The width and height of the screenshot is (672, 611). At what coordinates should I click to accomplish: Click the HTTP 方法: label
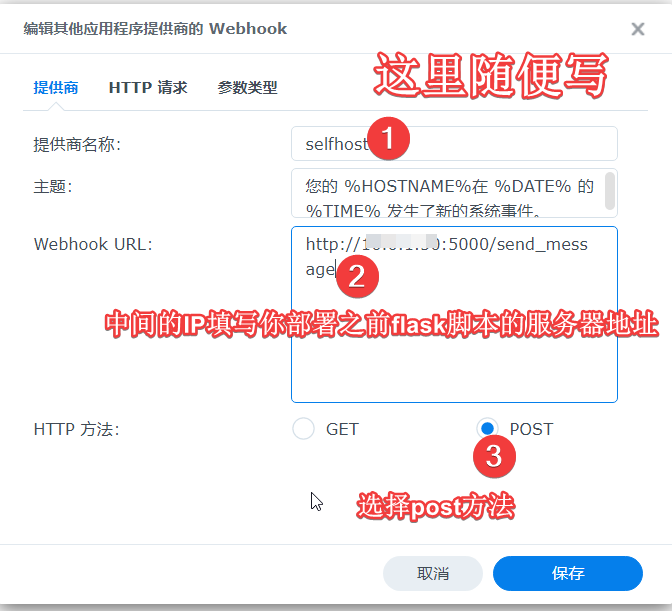click(76, 429)
